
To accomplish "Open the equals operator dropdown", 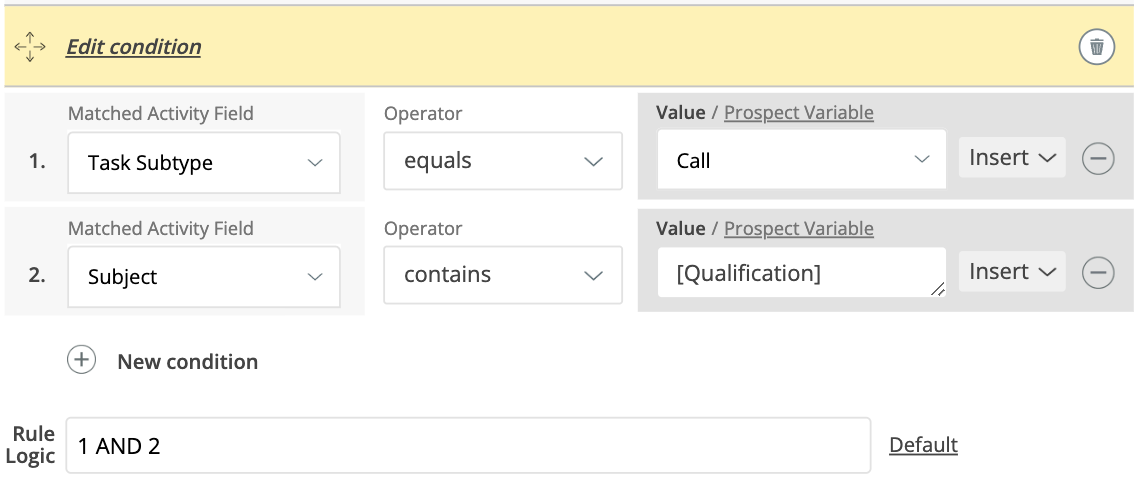I will pyautogui.click(x=503, y=161).
